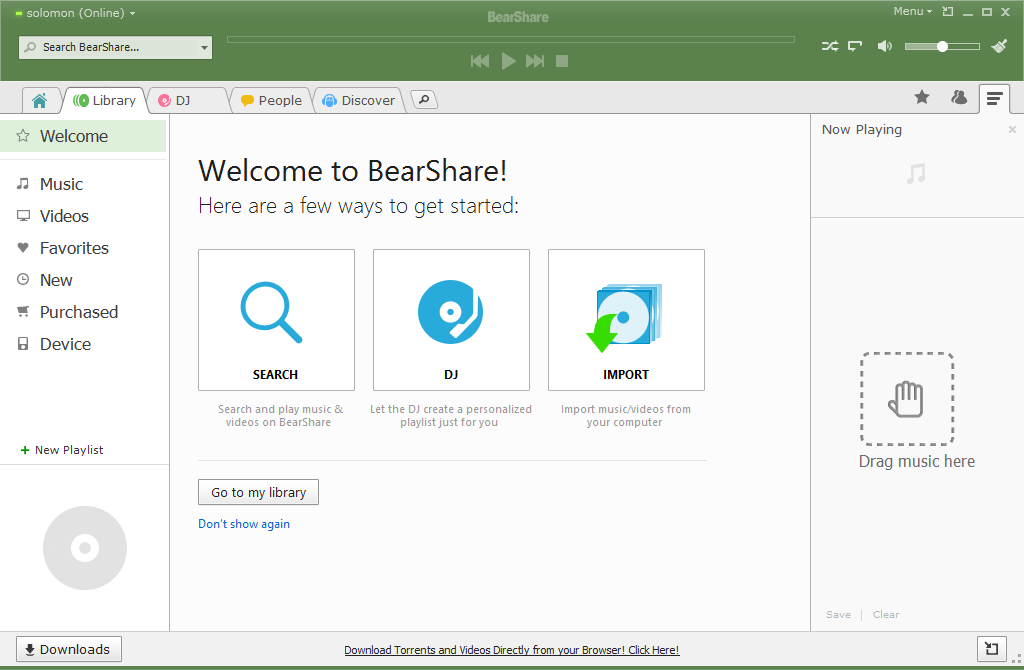
Task: Open the friends people icon
Action: pos(959,97)
